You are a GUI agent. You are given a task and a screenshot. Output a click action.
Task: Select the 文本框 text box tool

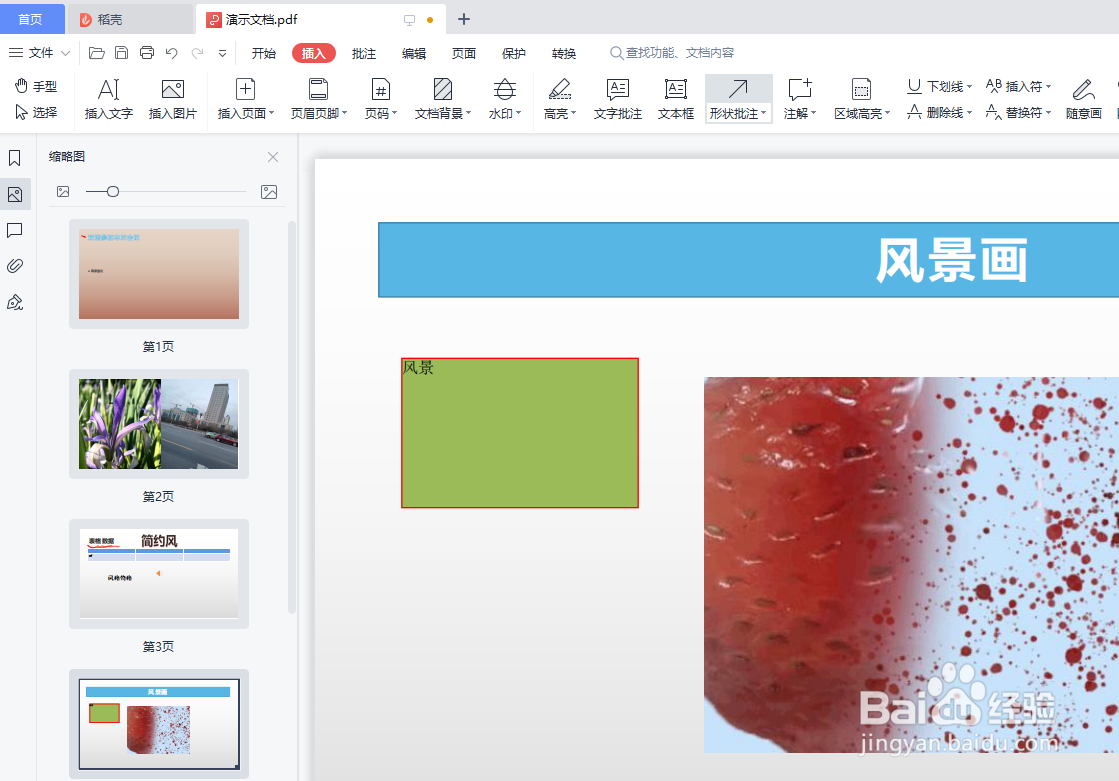(676, 98)
